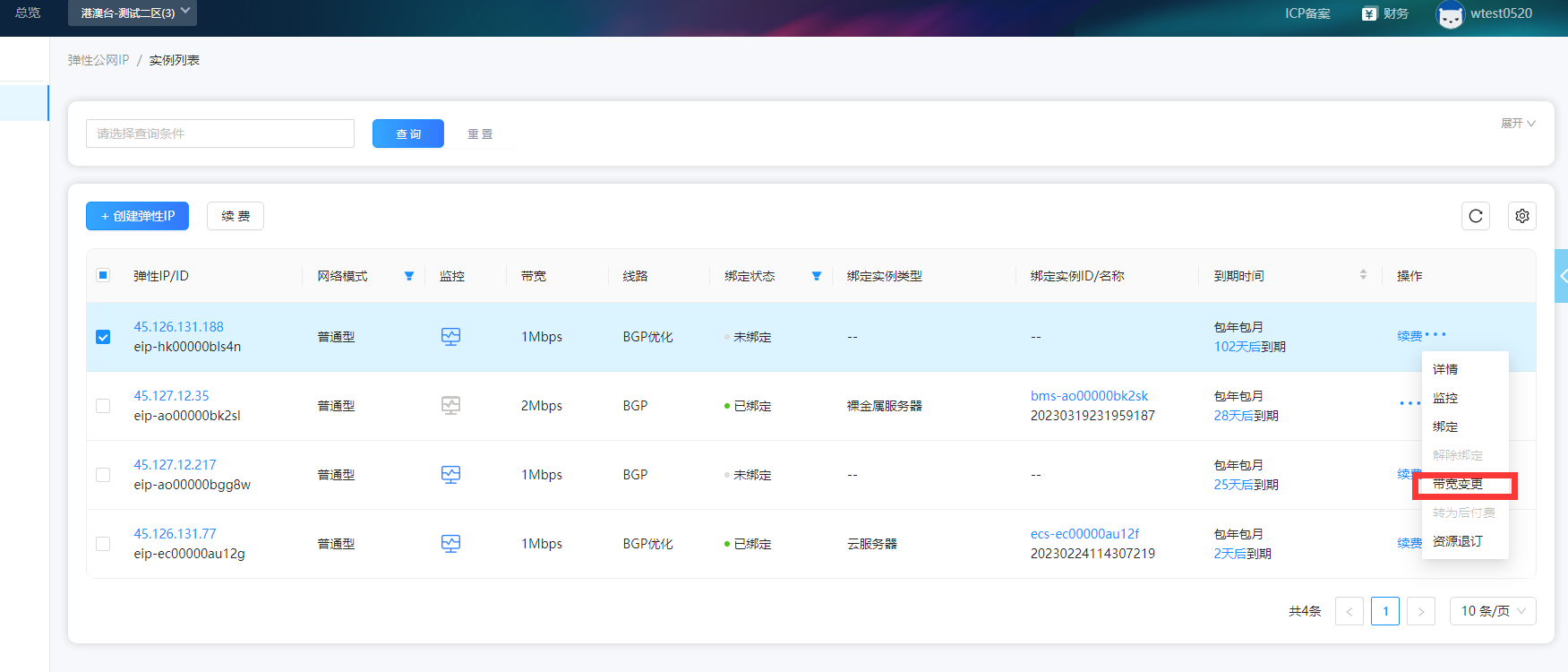The image size is (1568, 672).
Task: Toggle the select-all header checkbox
Action: 103,275
